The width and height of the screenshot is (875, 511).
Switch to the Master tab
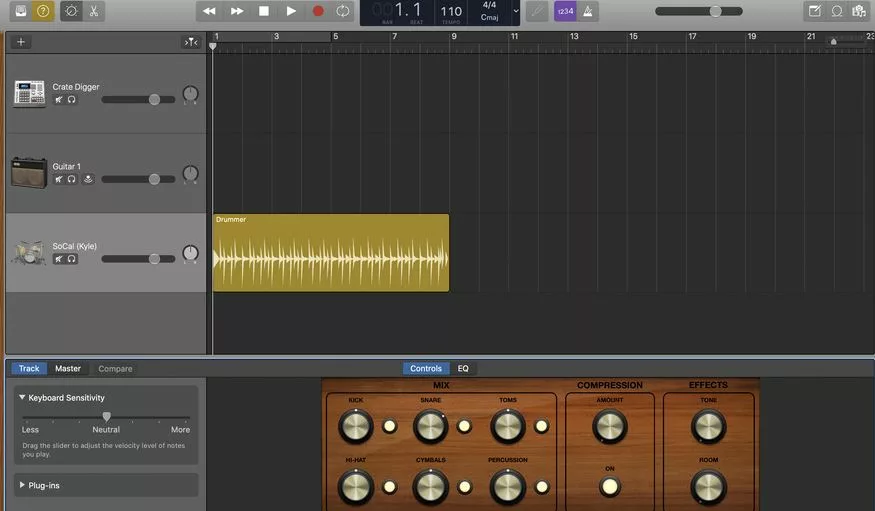[68, 368]
